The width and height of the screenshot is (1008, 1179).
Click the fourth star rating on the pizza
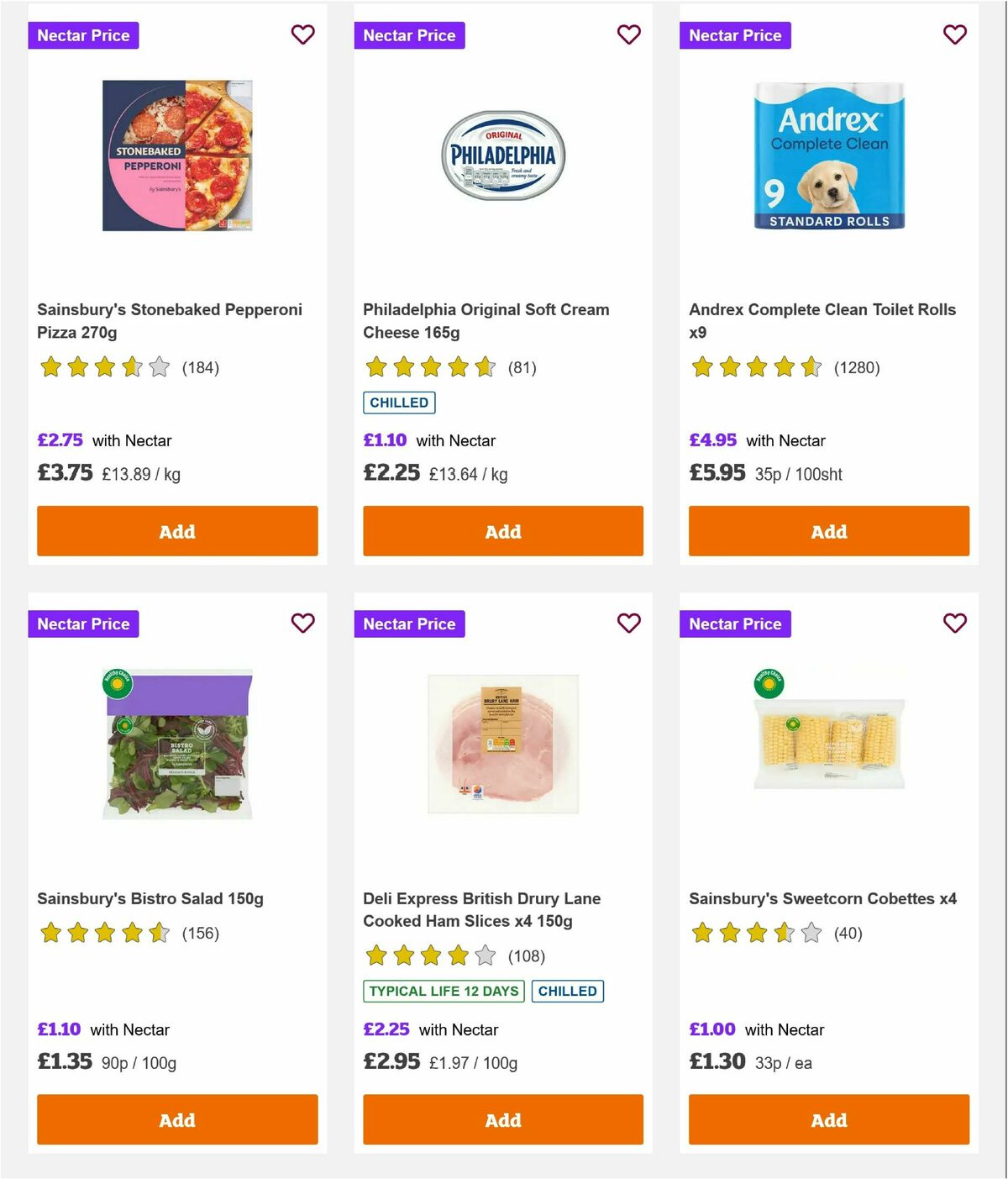pyautogui.click(x=131, y=367)
